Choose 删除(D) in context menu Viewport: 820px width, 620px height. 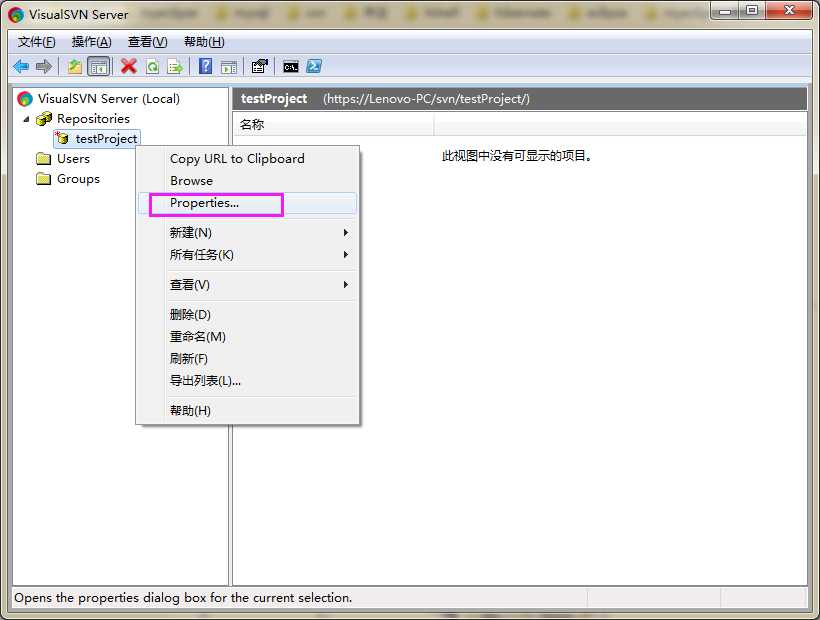click(x=247, y=314)
